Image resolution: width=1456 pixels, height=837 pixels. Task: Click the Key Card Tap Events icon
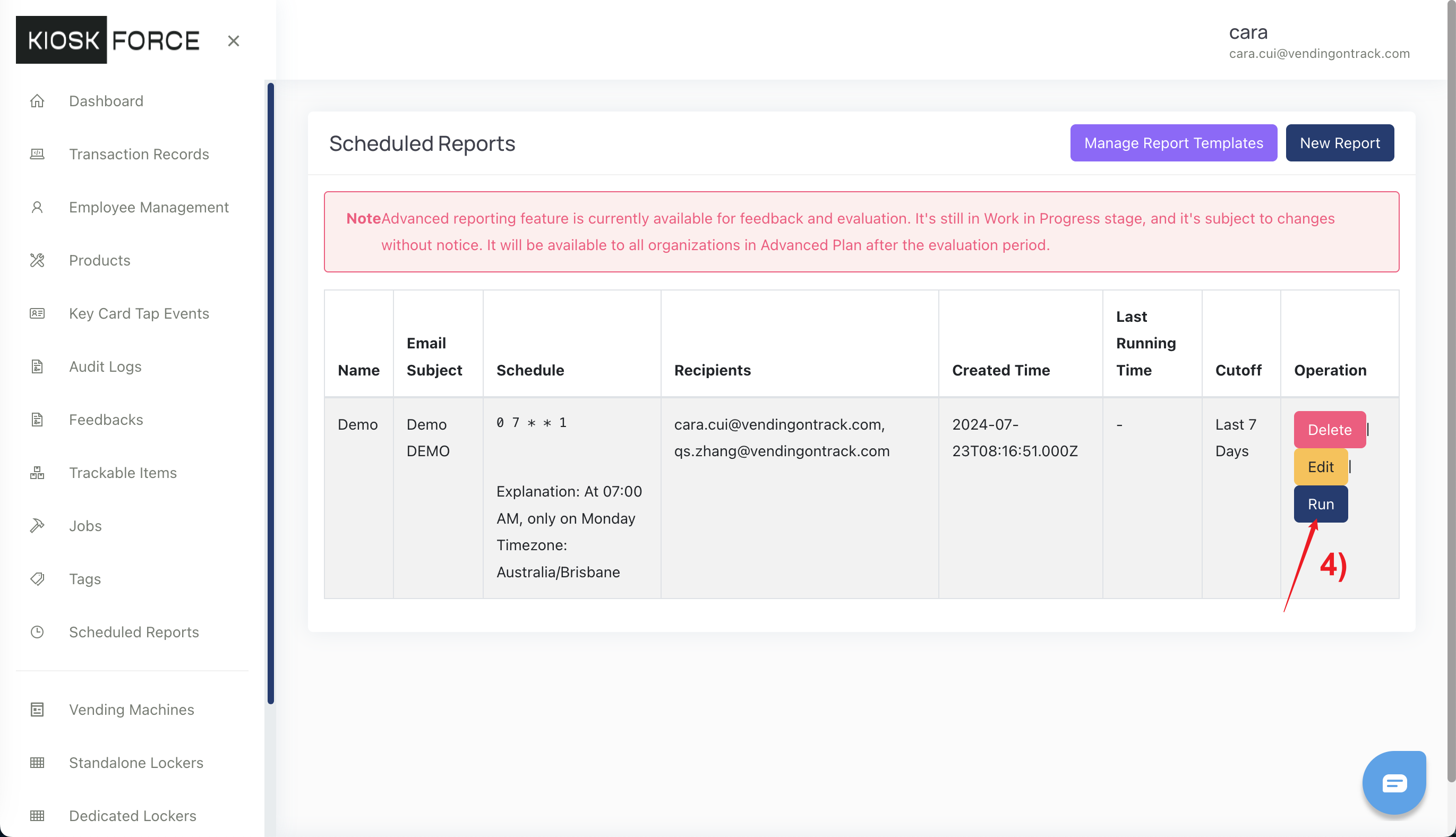tap(37, 313)
